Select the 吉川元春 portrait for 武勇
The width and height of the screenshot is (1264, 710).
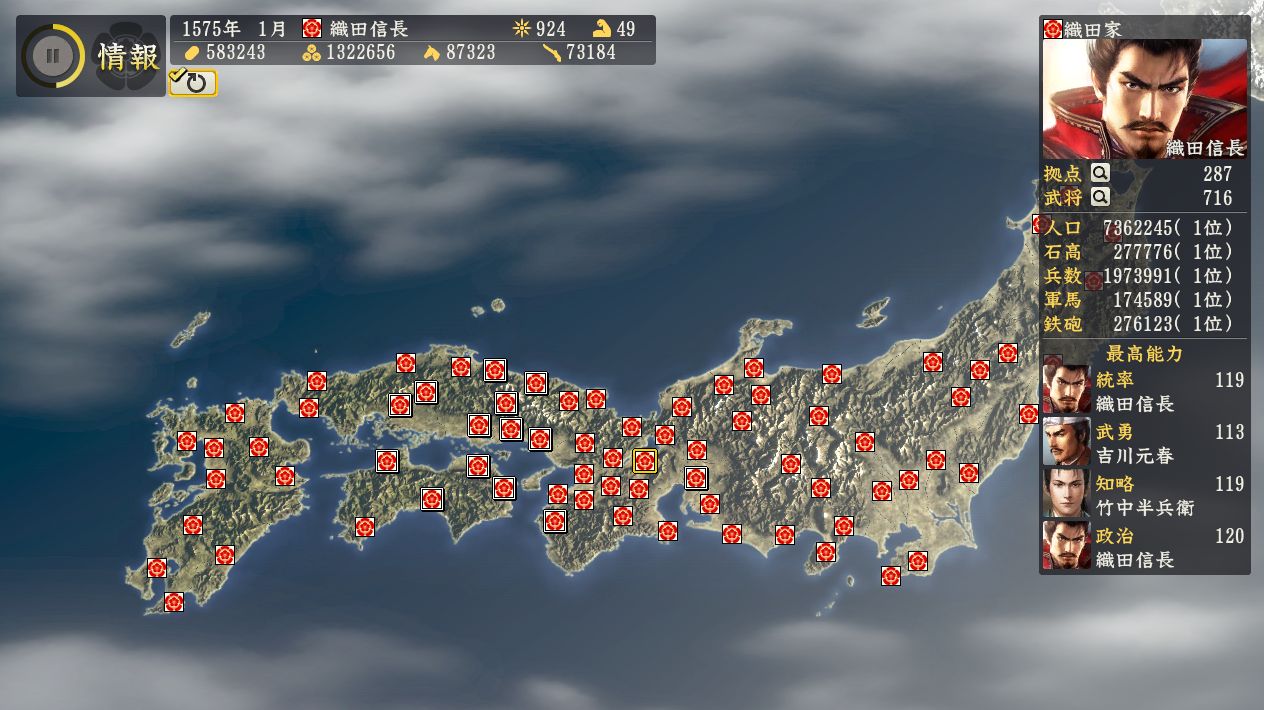[1066, 440]
